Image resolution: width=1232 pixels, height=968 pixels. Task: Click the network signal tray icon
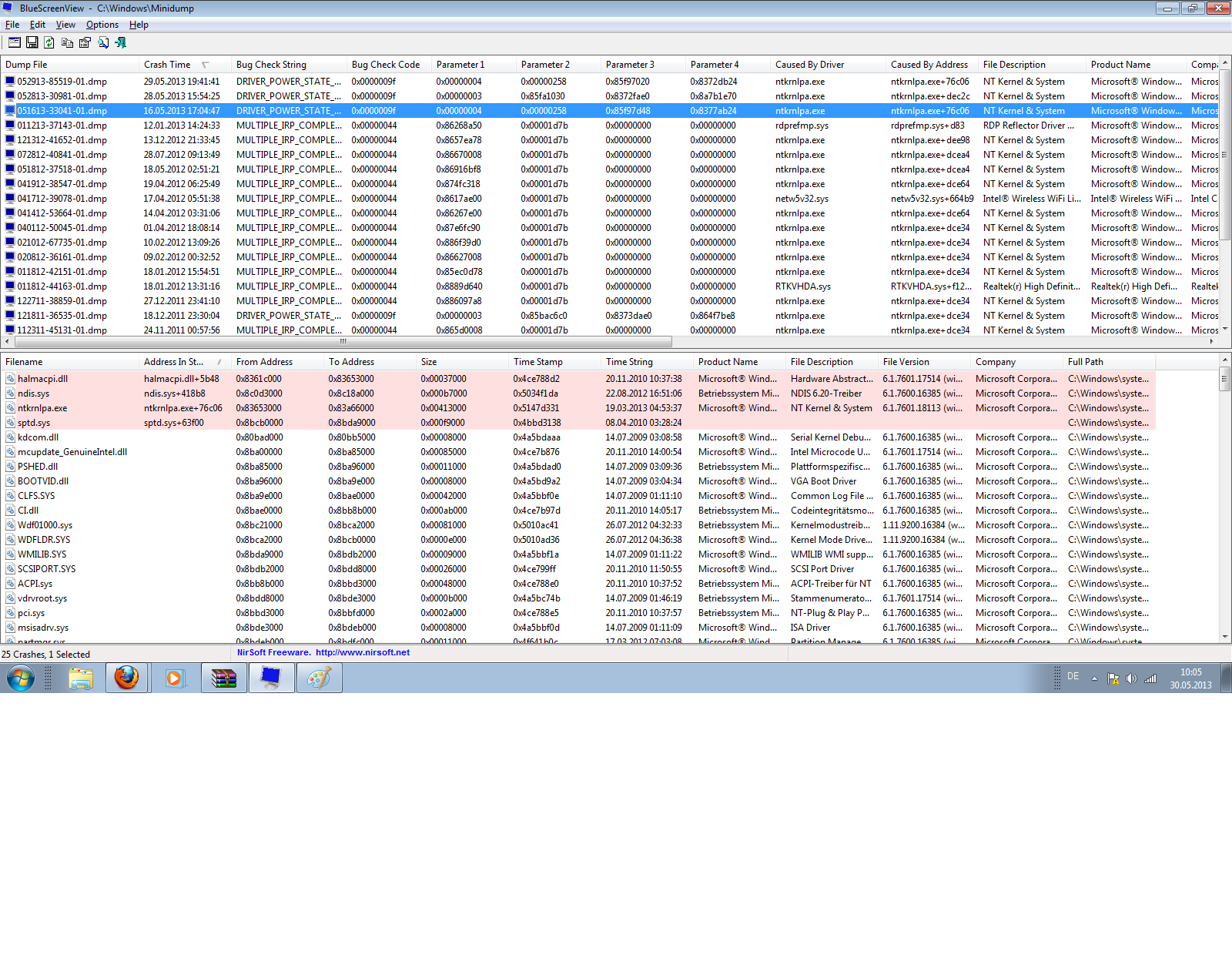(1150, 678)
